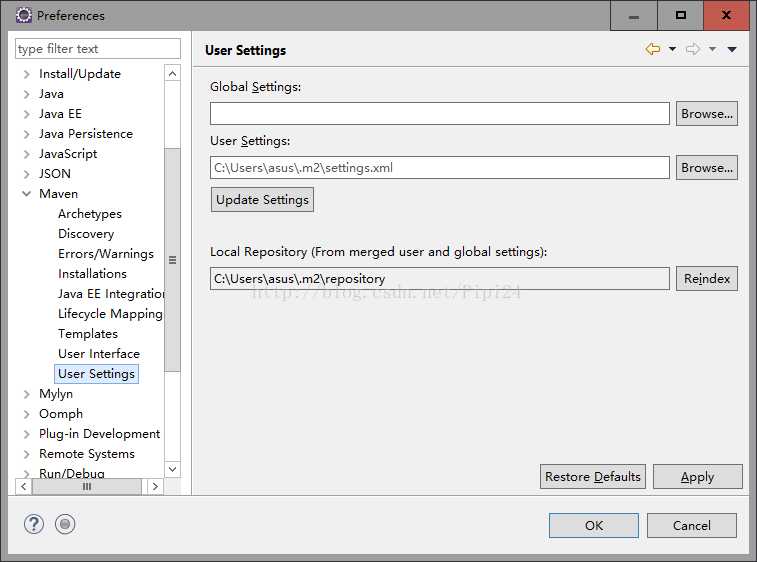This screenshot has height=562, width=757.
Task: Click the Update Settings button
Action: pyautogui.click(x=262, y=199)
